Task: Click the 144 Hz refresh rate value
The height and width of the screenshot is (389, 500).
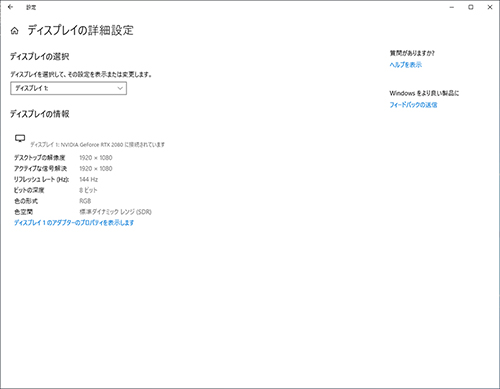Action: pyautogui.click(x=88, y=179)
